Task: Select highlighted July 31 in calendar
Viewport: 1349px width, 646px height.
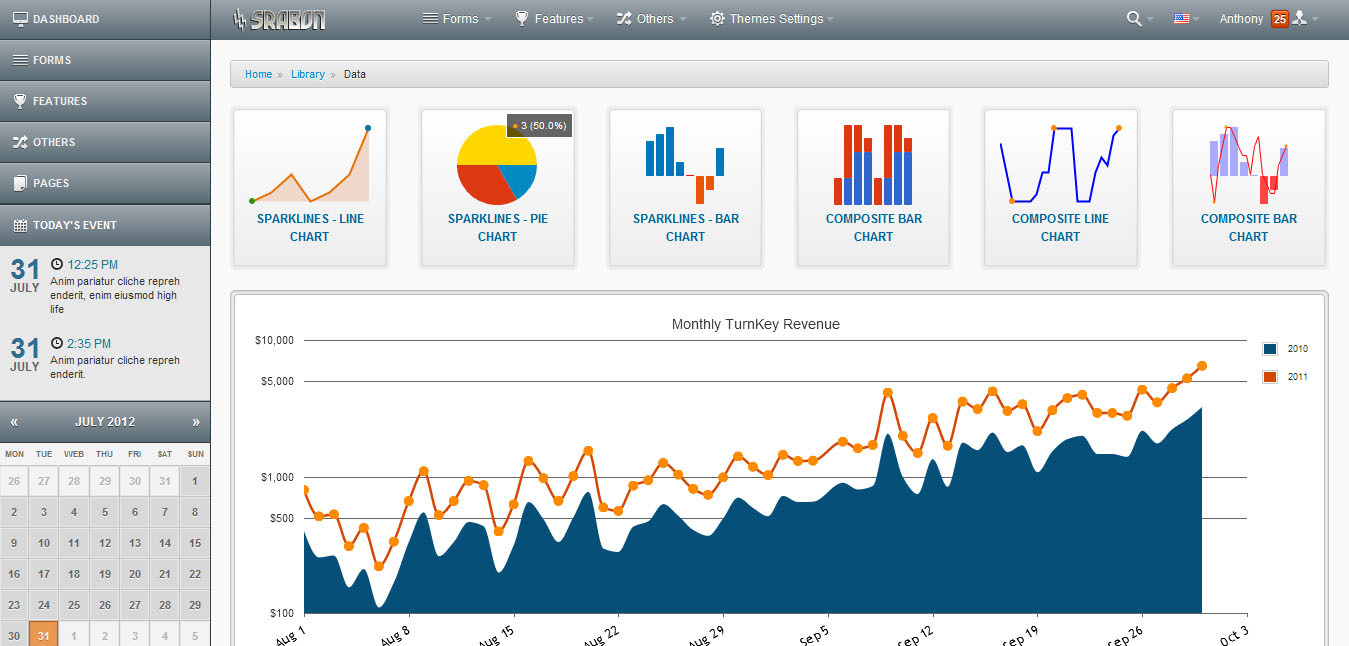Action: pos(44,636)
